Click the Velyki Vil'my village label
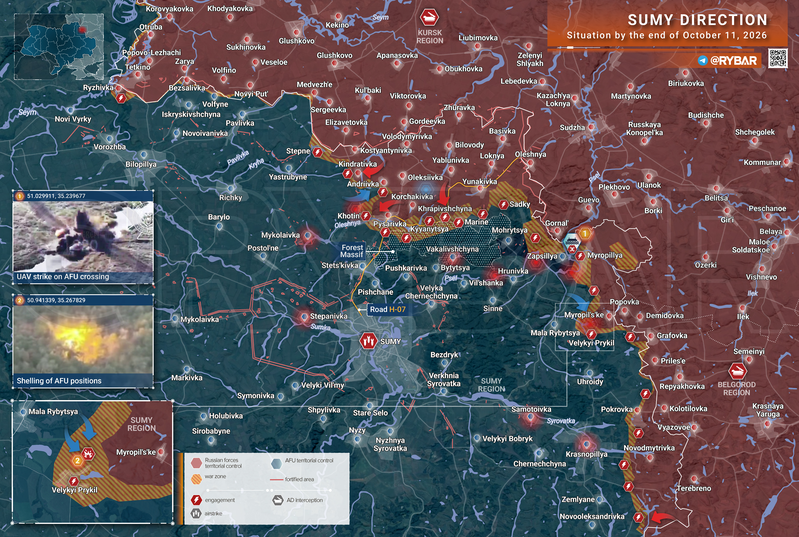 323,385
